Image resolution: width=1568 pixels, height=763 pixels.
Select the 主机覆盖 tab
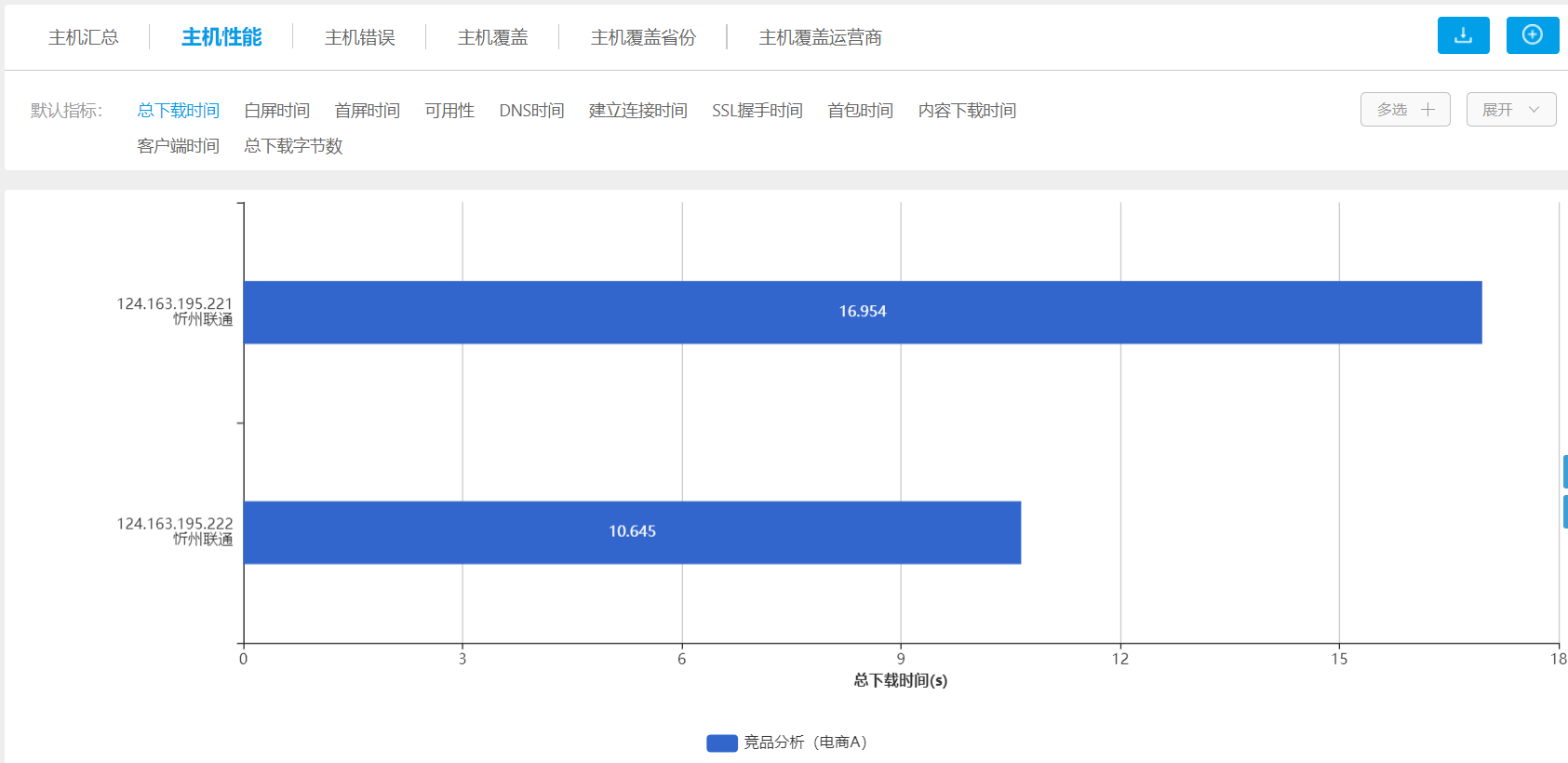point(492,37)
